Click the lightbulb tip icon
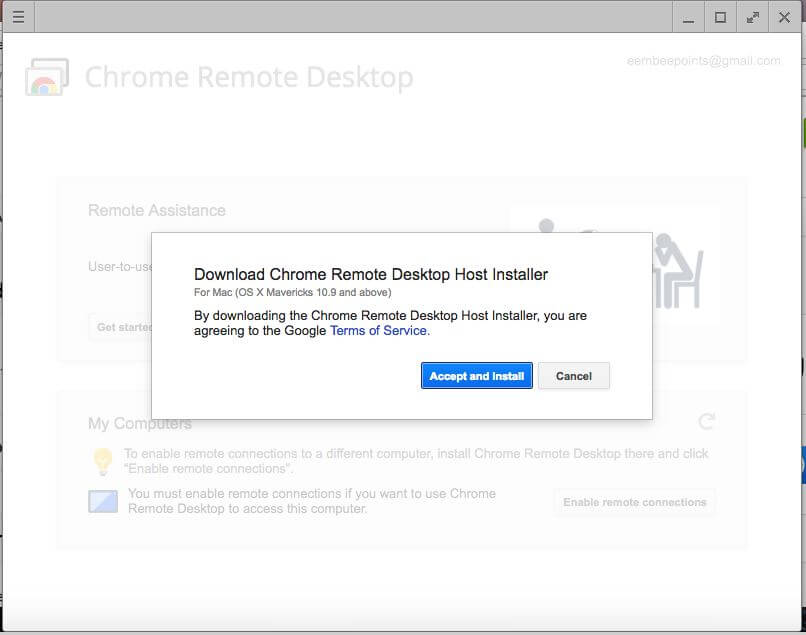 (x=103, y=461)
